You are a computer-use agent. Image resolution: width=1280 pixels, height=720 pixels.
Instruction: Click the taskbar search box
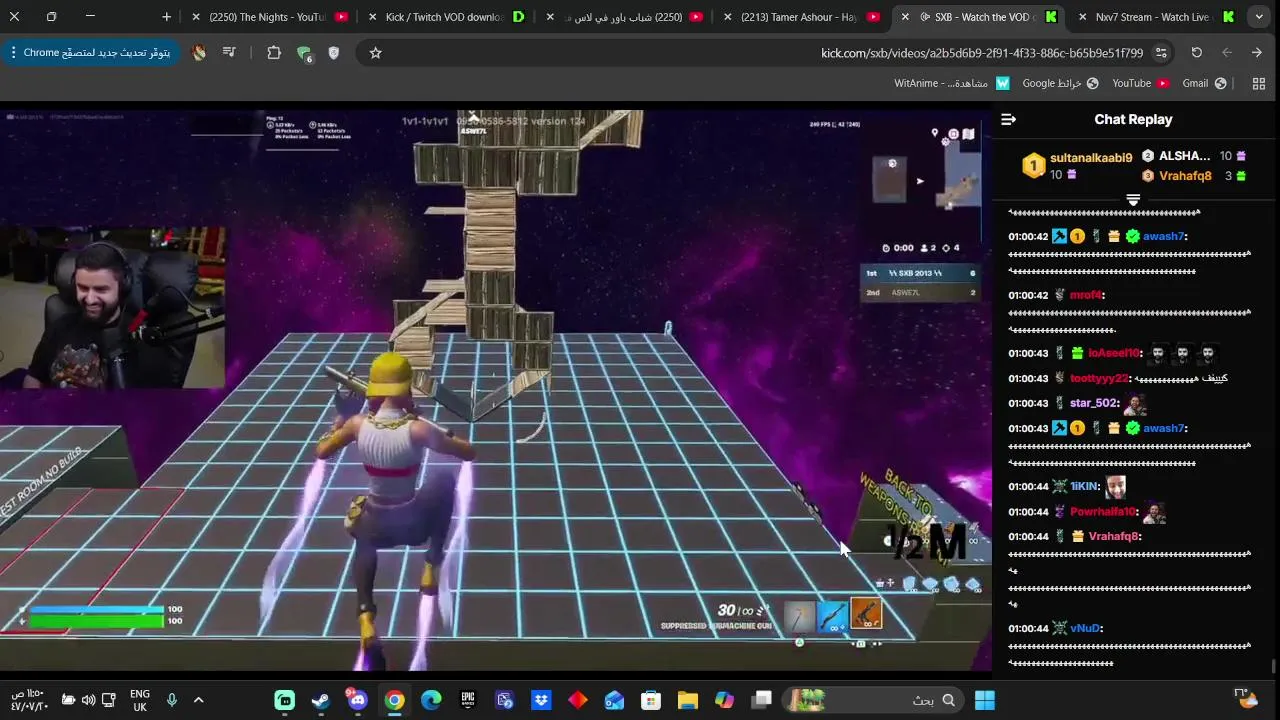pyautogui.click(x=875, y=700)
